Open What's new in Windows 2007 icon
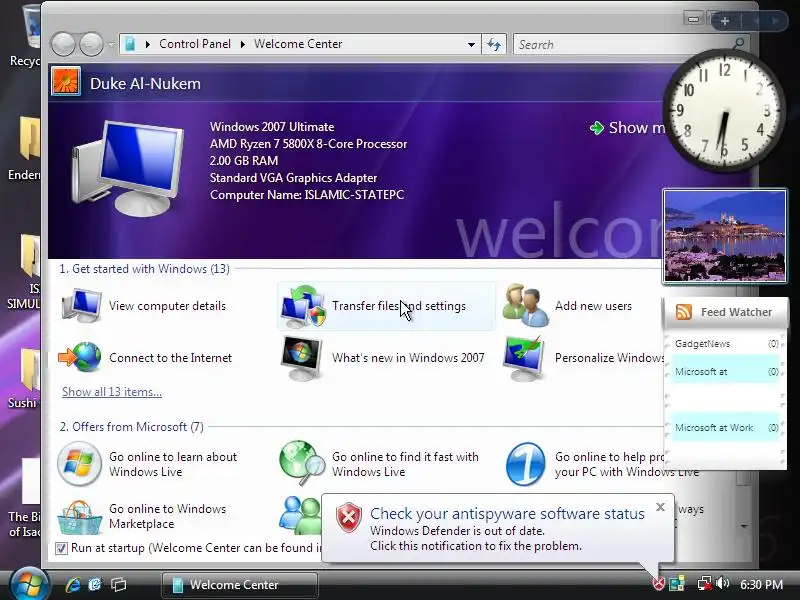 302,358
